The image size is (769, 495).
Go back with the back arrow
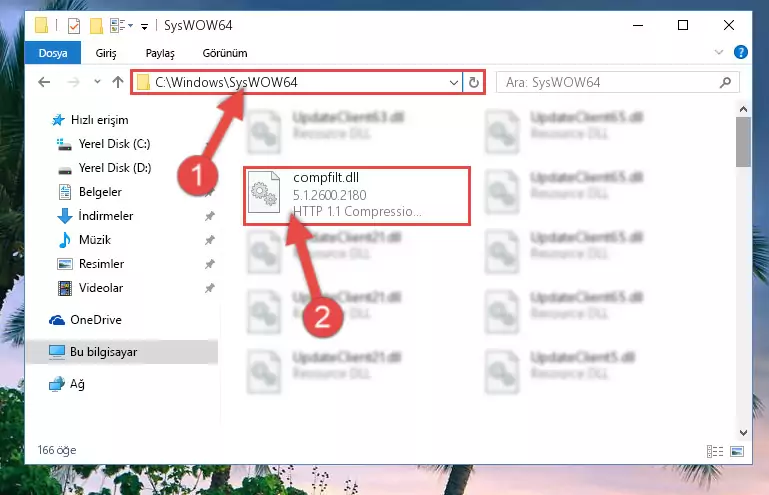coord(44,82)
